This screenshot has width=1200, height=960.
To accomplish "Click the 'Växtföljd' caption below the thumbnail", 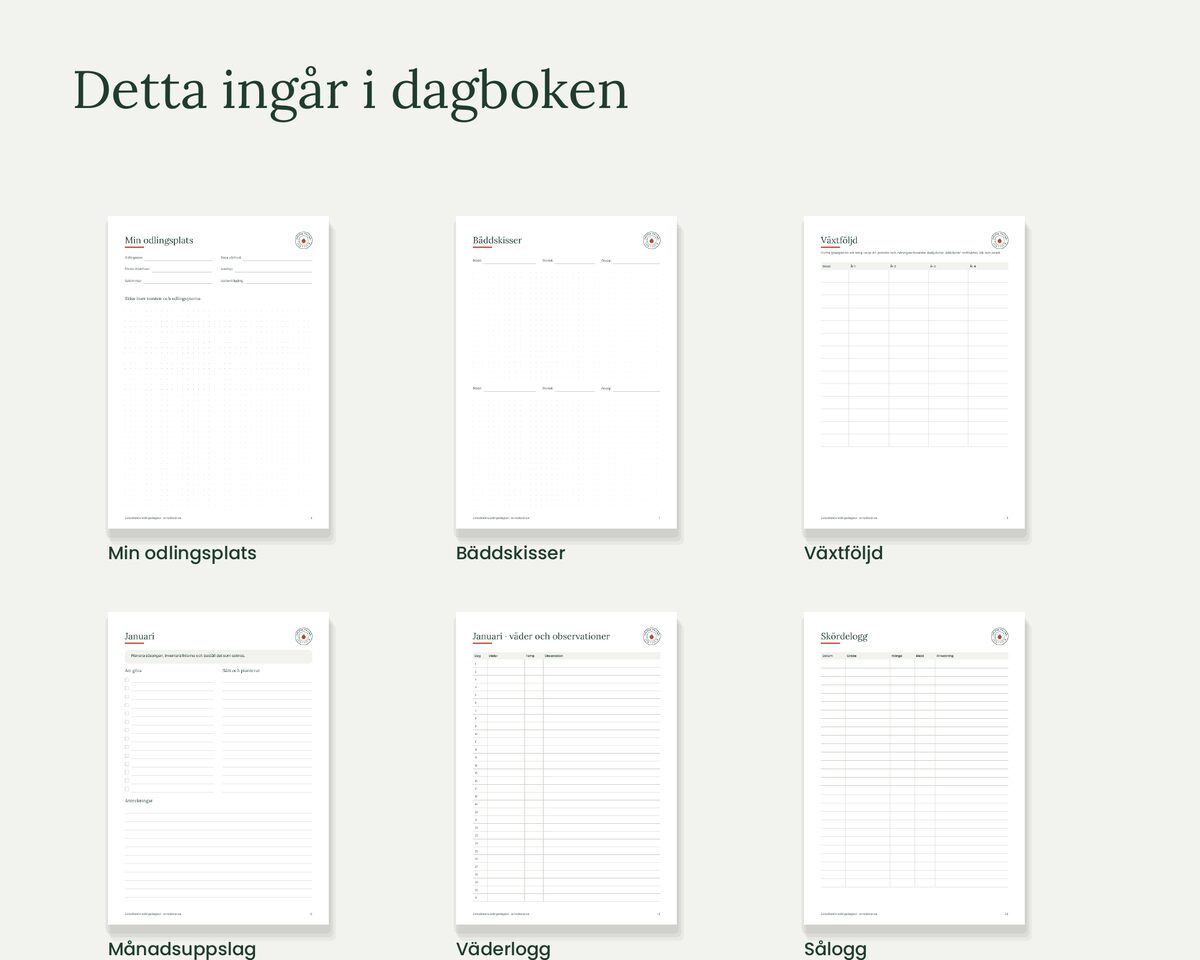I will (x=843, y=553).
